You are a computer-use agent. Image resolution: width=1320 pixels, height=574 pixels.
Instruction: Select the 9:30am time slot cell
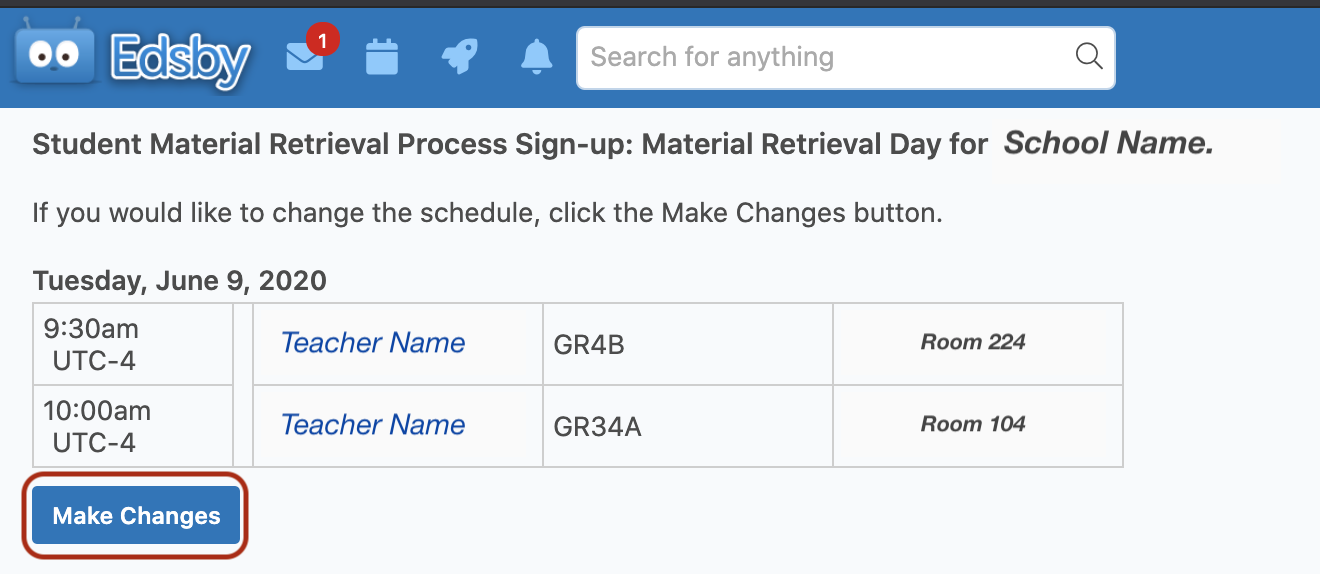point(133,345)
